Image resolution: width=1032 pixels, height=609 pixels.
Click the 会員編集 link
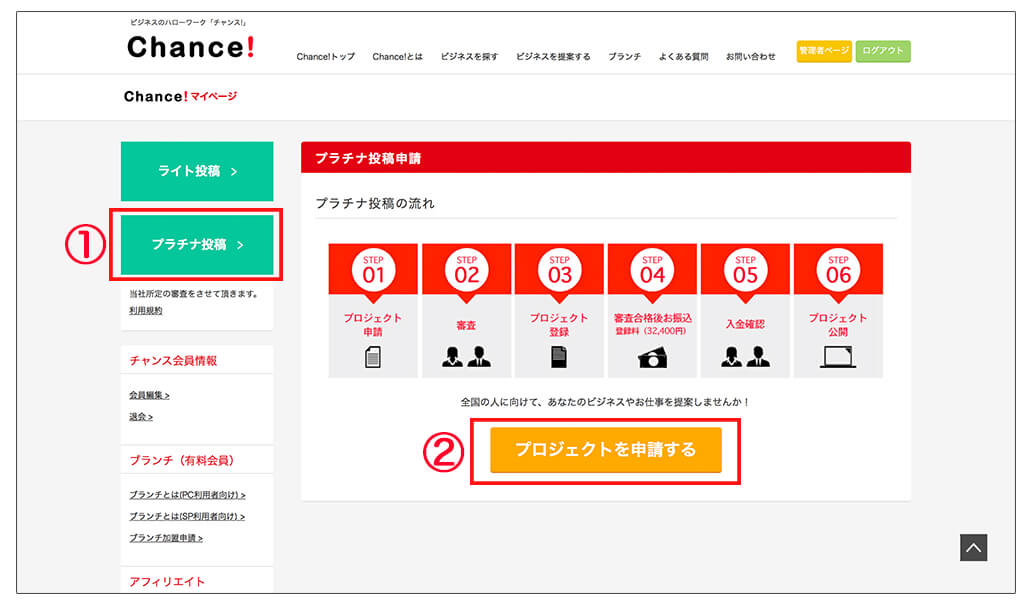(x=149, y=395)
